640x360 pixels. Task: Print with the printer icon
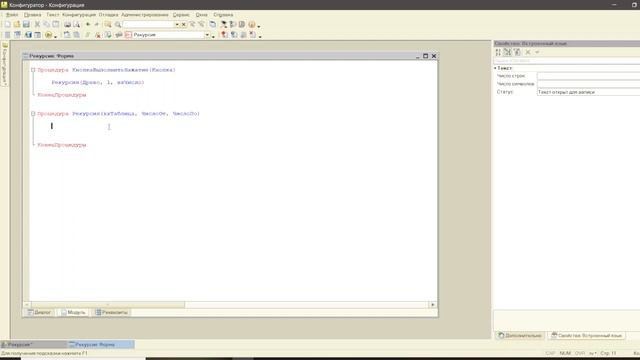(67, 24)
